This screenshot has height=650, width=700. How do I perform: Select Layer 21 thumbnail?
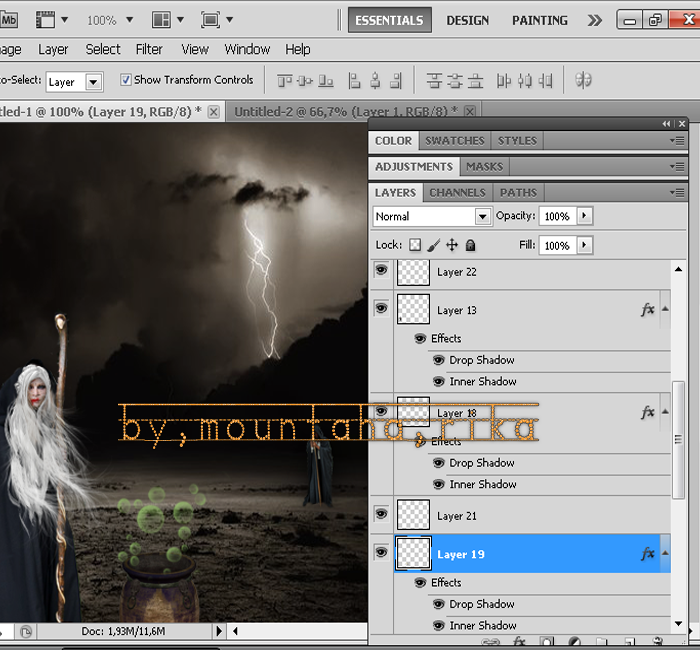click(x=413, y=515)
